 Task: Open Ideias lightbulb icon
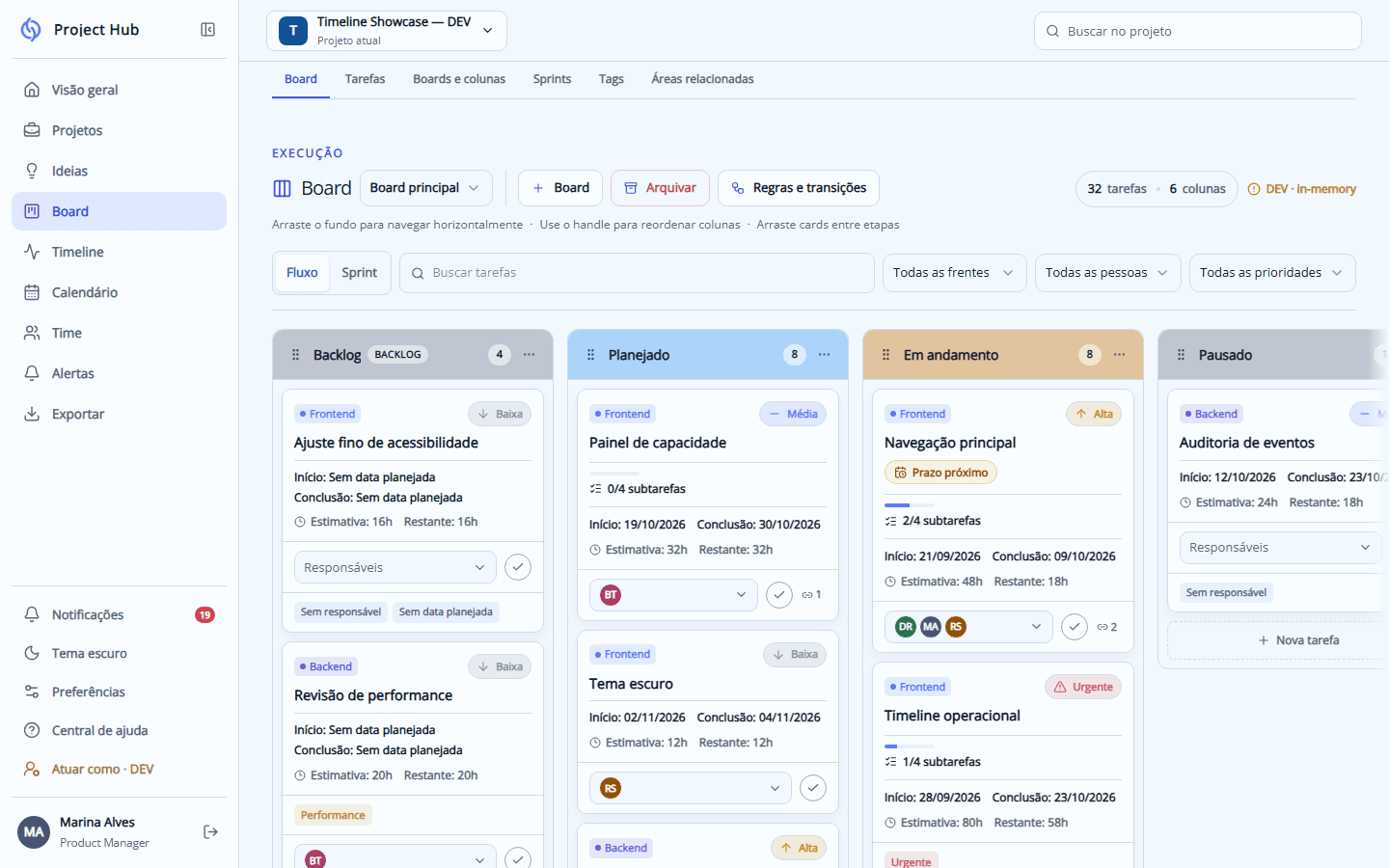[32, 171]
